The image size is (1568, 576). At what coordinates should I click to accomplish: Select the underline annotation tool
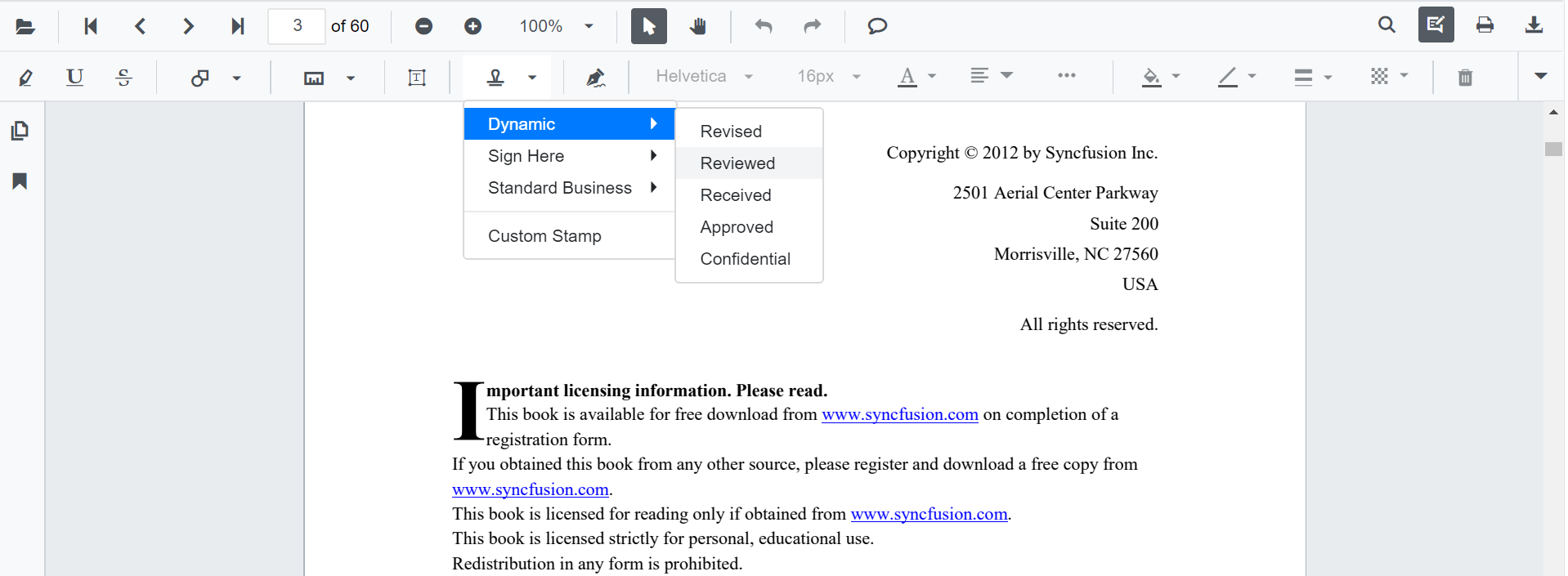click(74, 77)
